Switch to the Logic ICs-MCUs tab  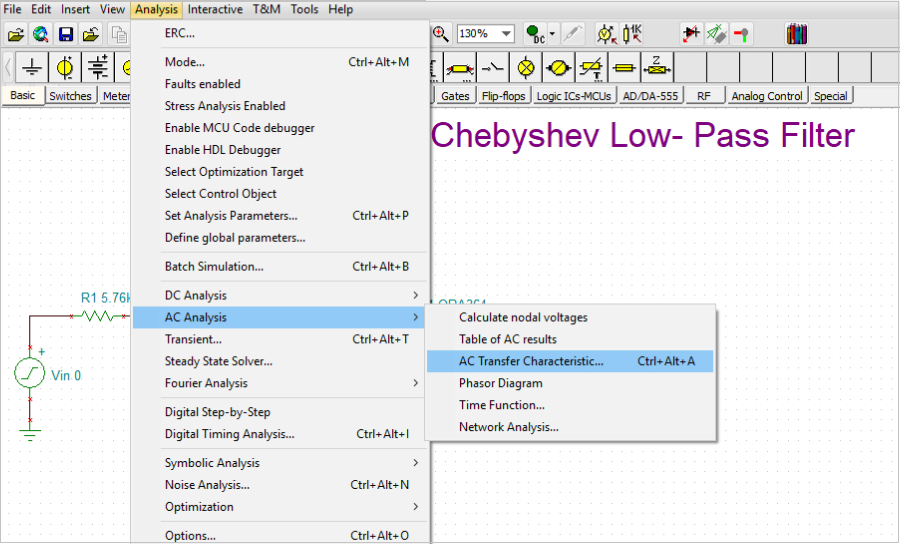click(574, 96)
